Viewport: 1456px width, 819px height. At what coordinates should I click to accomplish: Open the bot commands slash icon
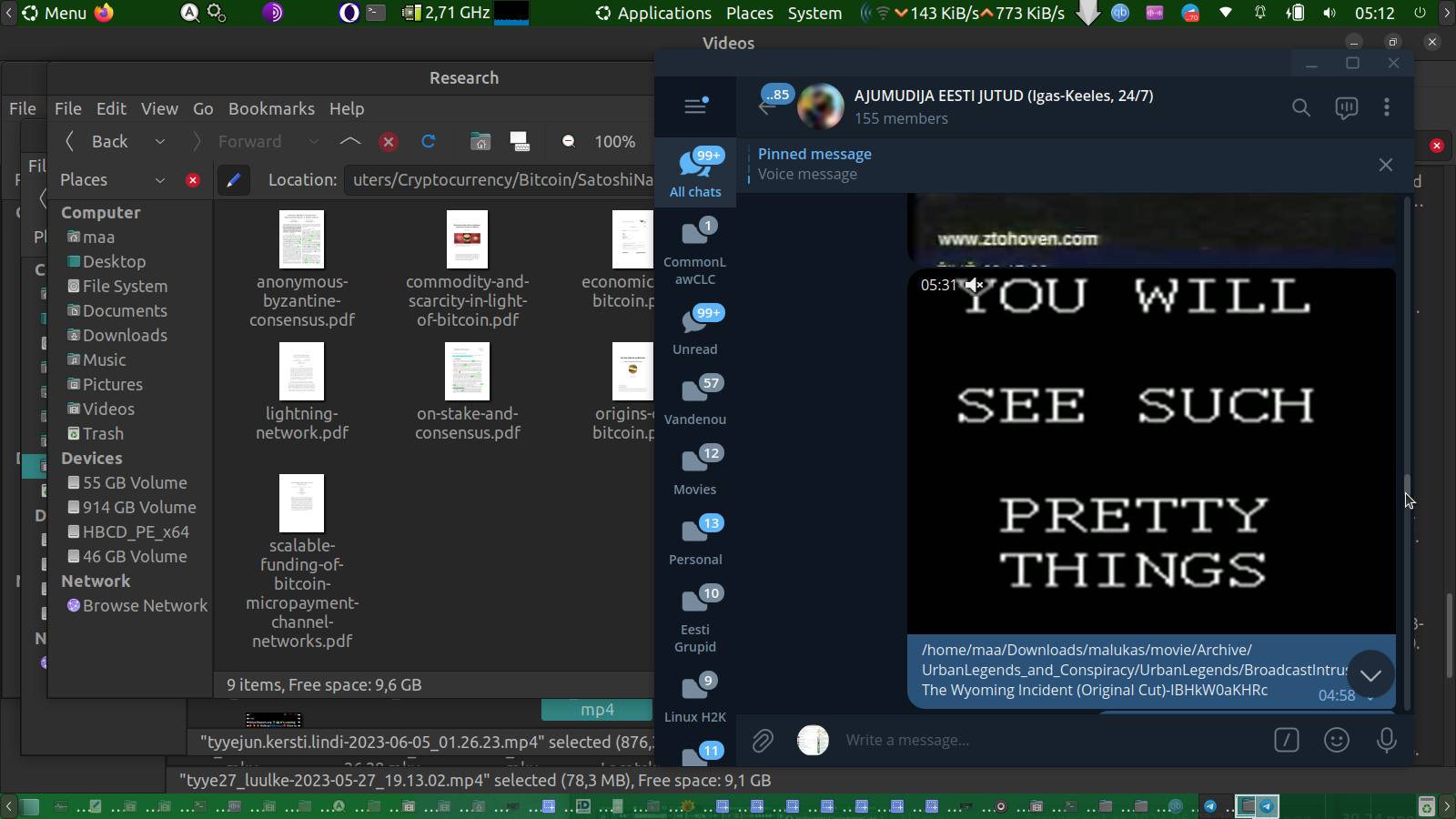[1287, 740]
